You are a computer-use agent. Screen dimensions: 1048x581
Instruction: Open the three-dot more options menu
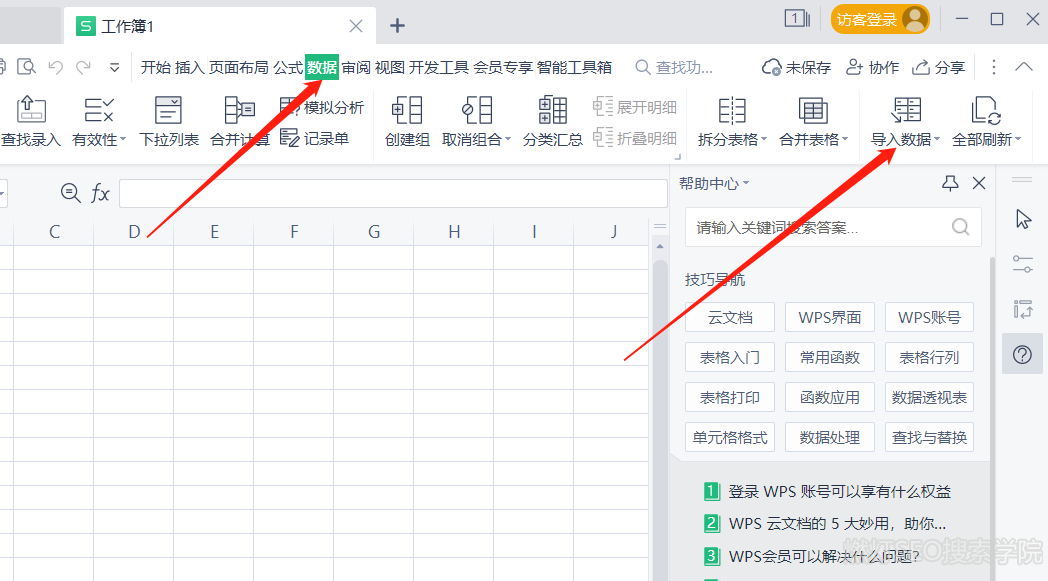[994, 67]
